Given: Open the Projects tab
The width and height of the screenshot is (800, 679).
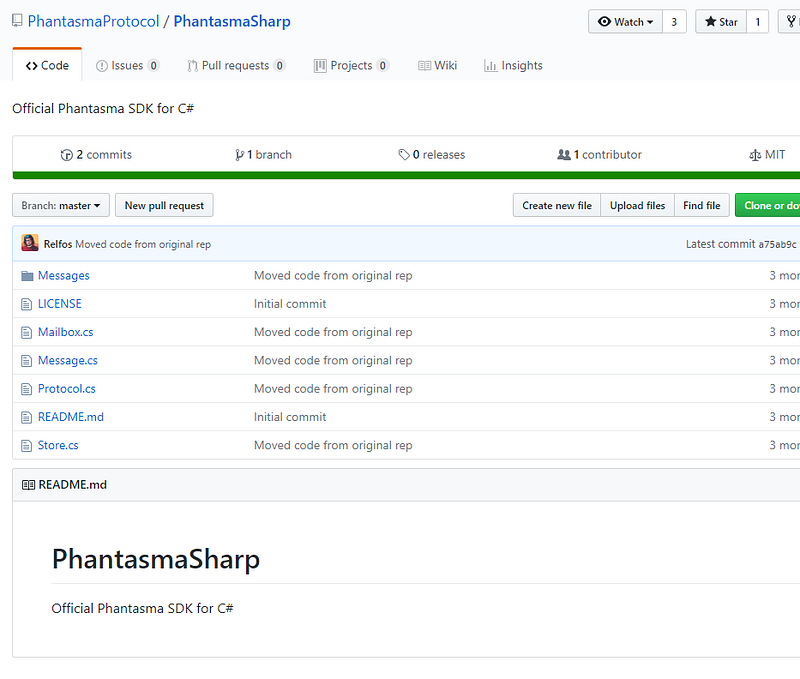Looking at the screenshot, I should [351, 65].
